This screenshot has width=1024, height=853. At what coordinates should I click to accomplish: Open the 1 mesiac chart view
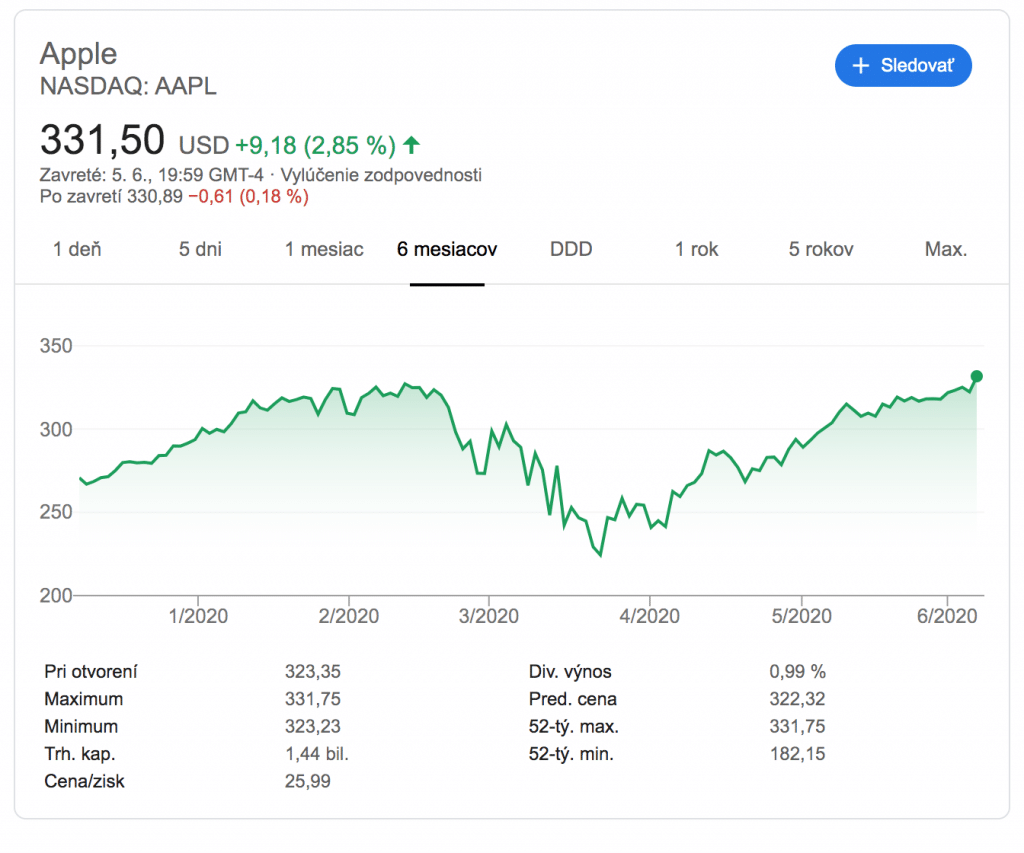tap(324, 249)
